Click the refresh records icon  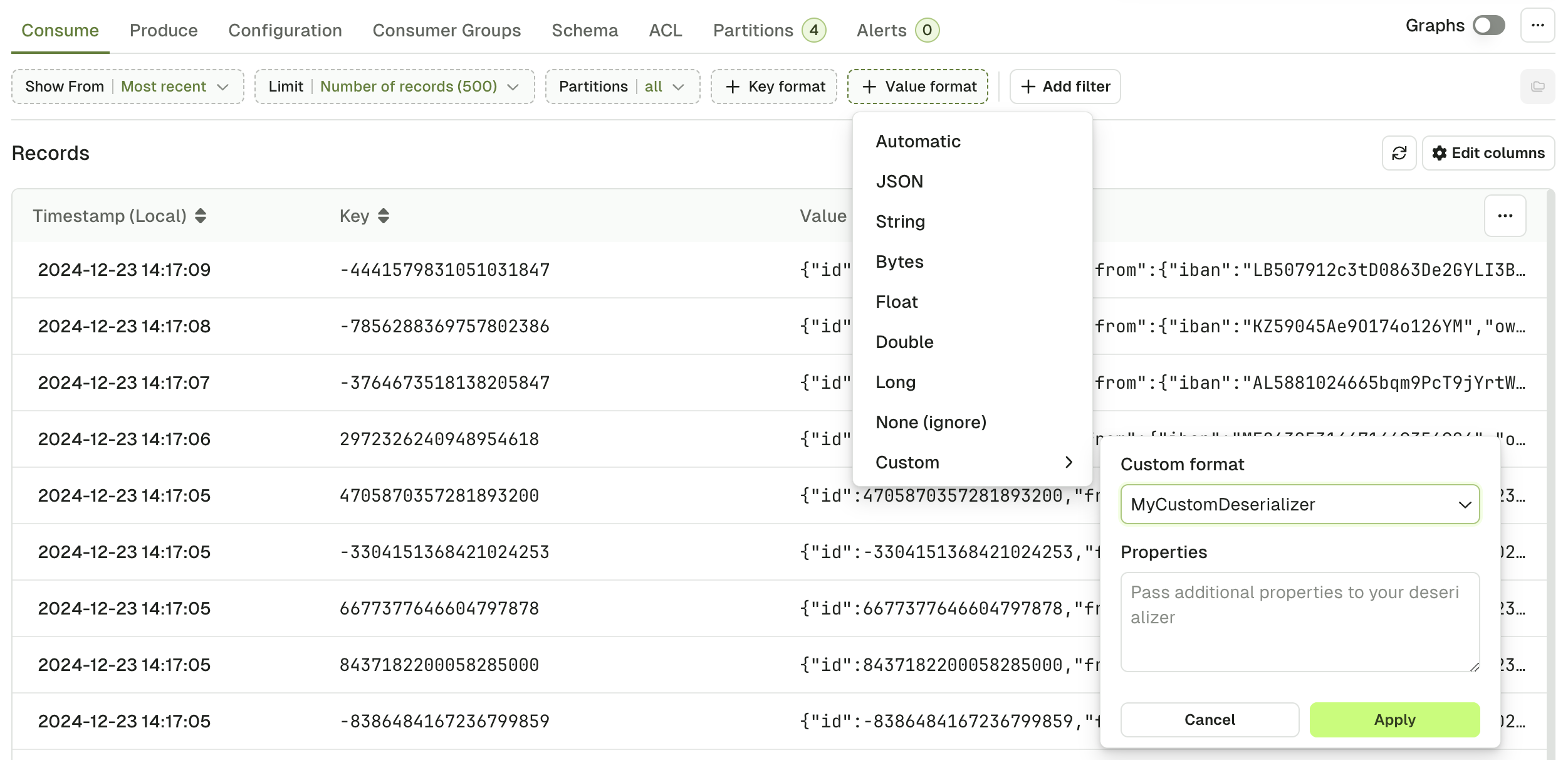pyautogui.click(x=1399, y=153)
